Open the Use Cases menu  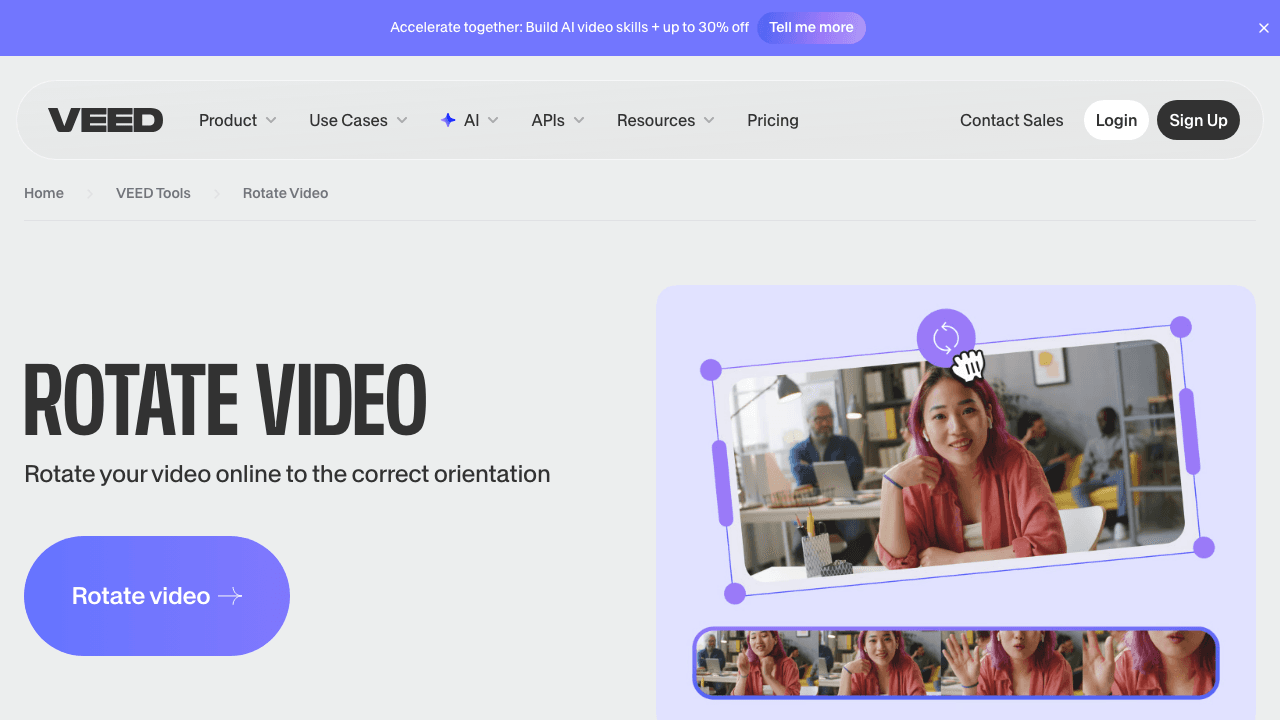(x=356, y=120)
